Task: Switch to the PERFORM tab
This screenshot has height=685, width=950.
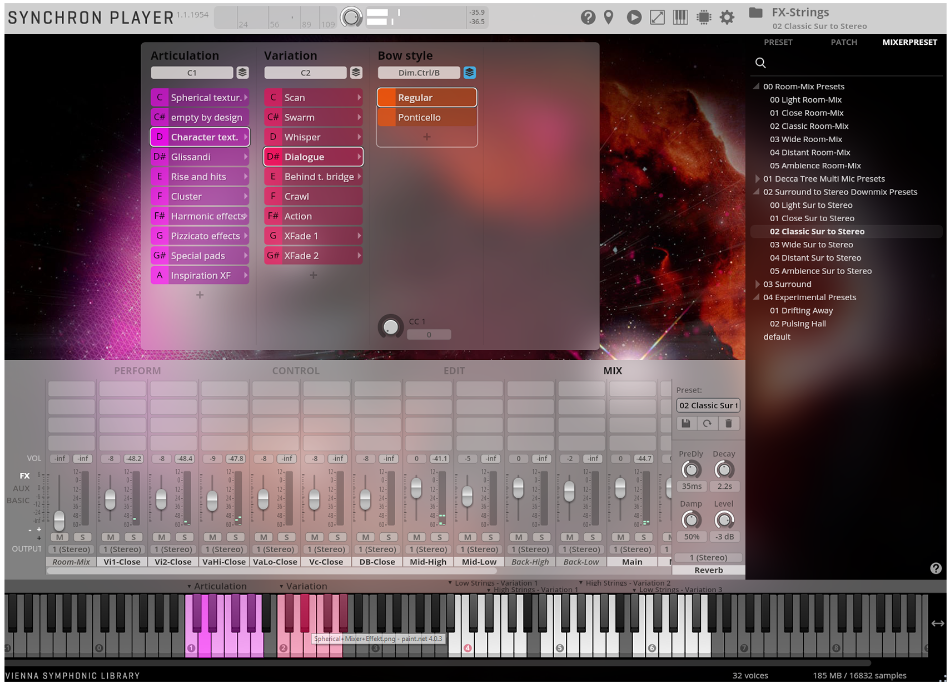Action: click(138, 371)
